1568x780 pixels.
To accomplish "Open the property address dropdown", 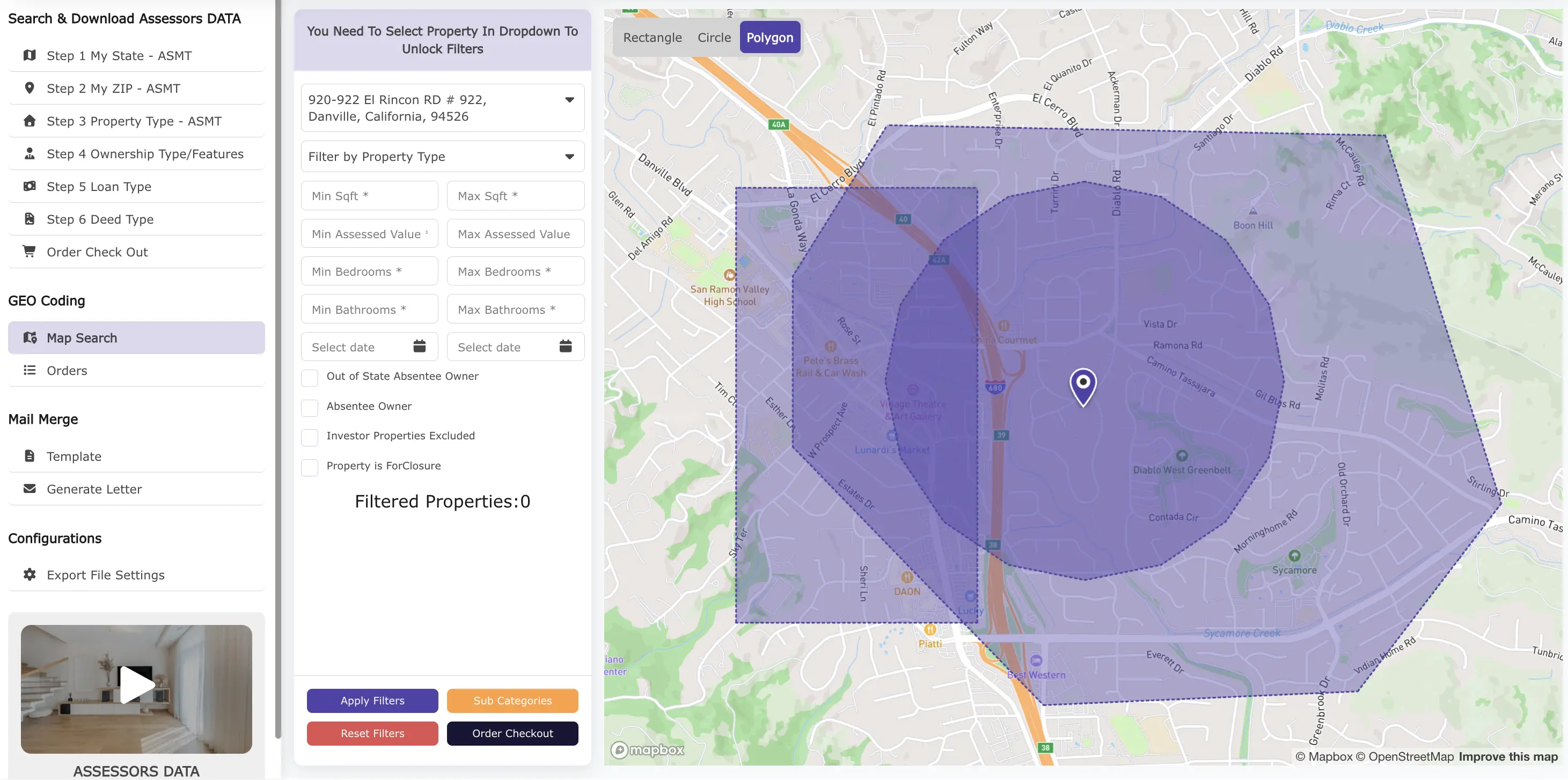I will tap(569, 99).
